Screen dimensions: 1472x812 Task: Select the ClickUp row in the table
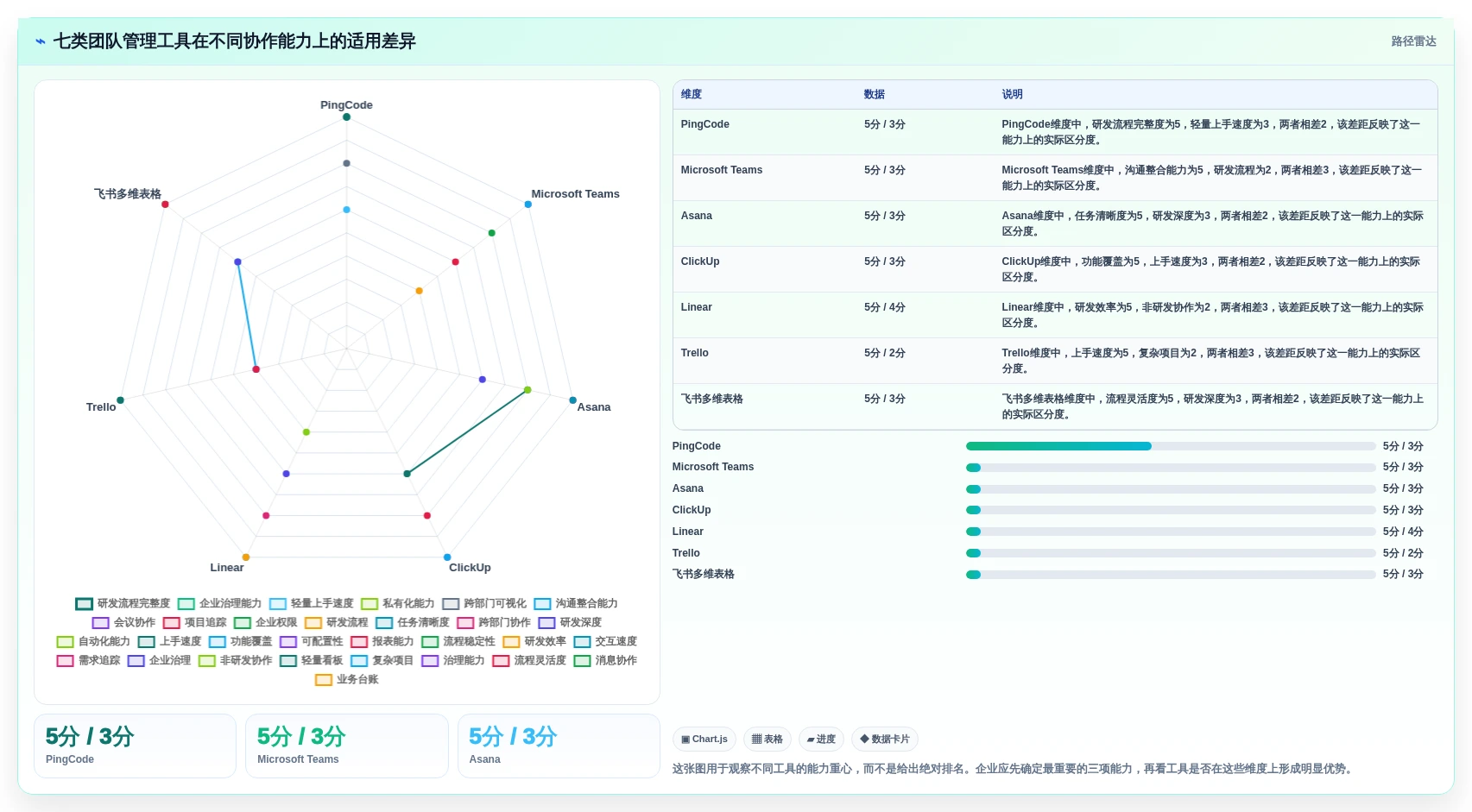click(x=1055, y=269)
